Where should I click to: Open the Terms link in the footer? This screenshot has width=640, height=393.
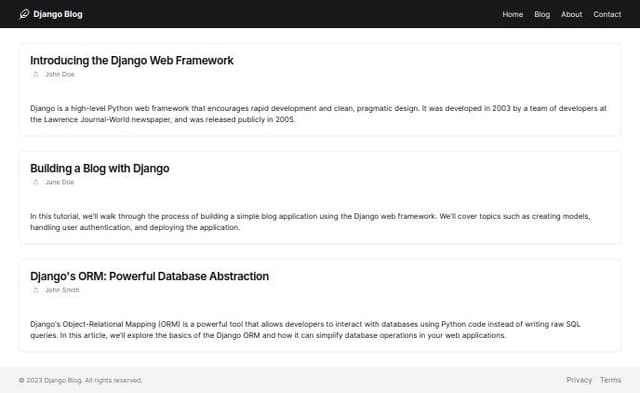click(x=610, y=380)
